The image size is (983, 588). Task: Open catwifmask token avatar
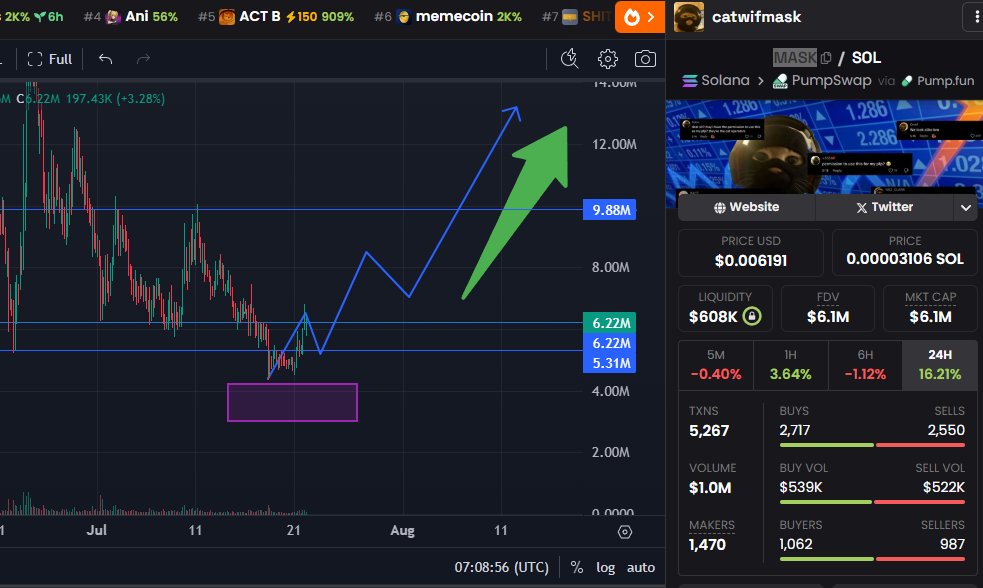688,17
